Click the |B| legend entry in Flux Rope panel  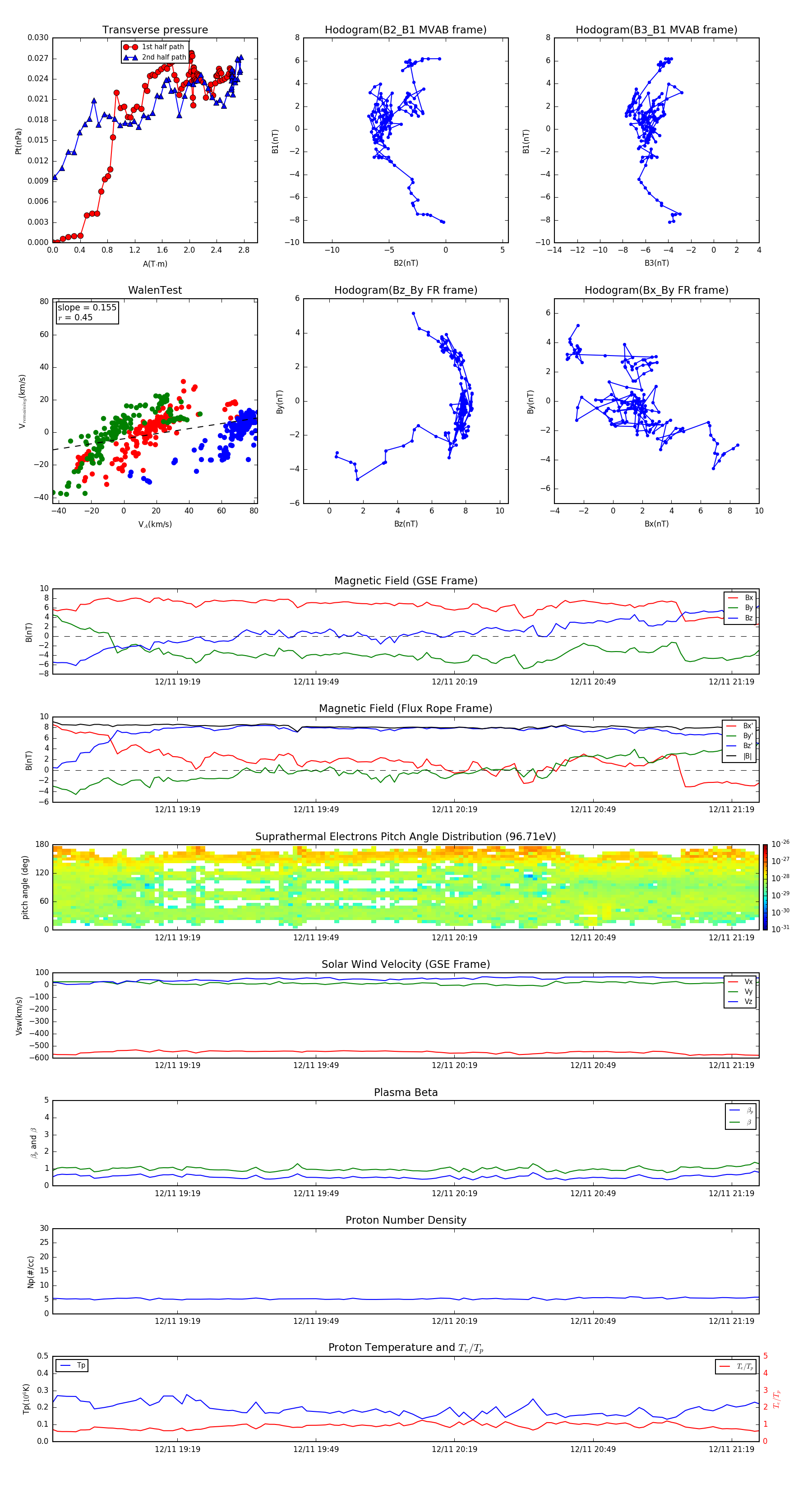click(740, 756)
